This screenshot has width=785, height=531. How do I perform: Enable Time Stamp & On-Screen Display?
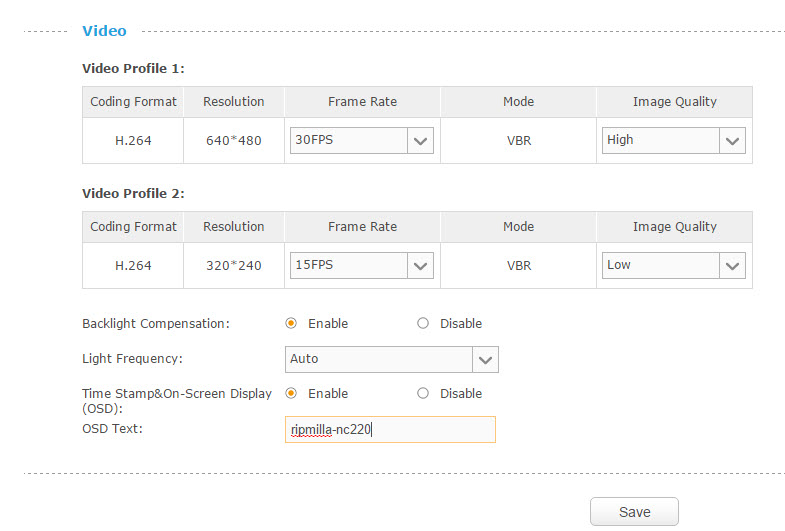click(291, 394)
